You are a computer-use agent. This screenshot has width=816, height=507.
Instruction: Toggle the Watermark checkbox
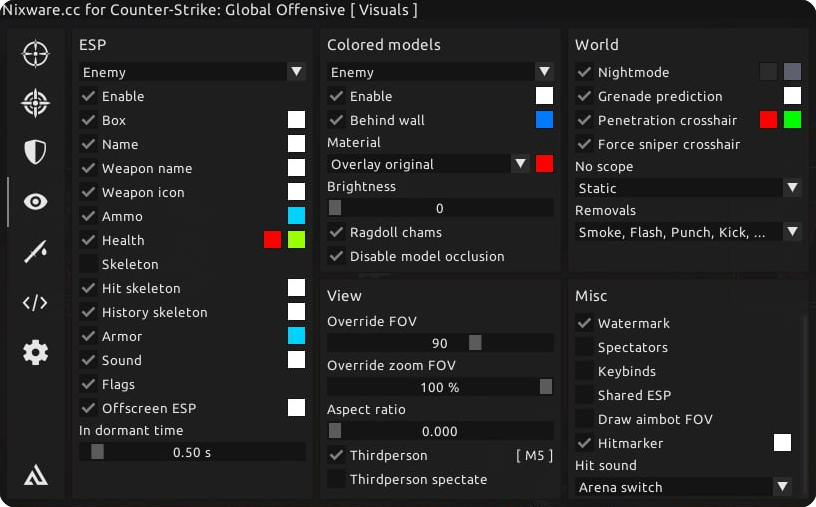tap(584, 323)
